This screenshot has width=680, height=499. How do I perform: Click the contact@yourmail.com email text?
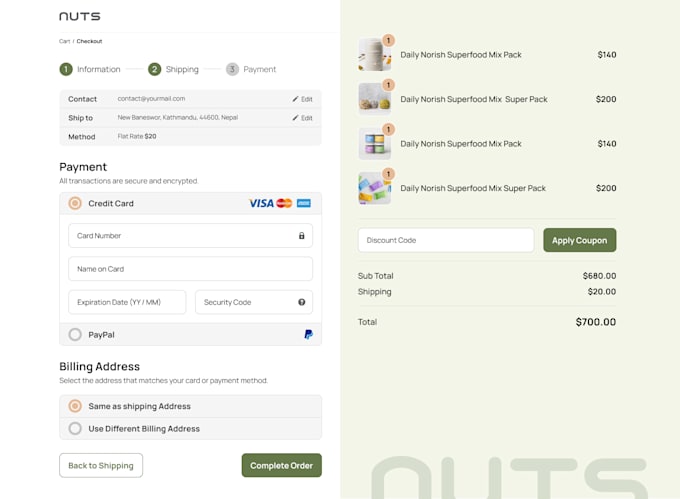pyautogui.click(x=151, y=99)
